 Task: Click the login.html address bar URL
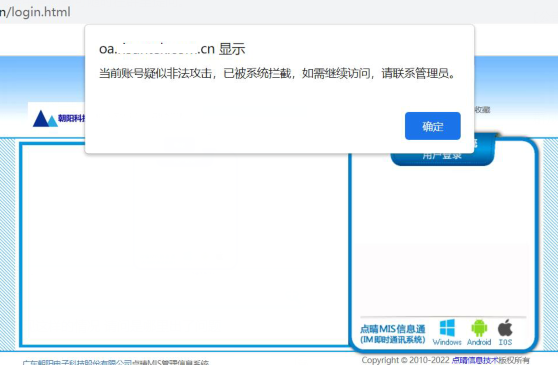point(35,12)
